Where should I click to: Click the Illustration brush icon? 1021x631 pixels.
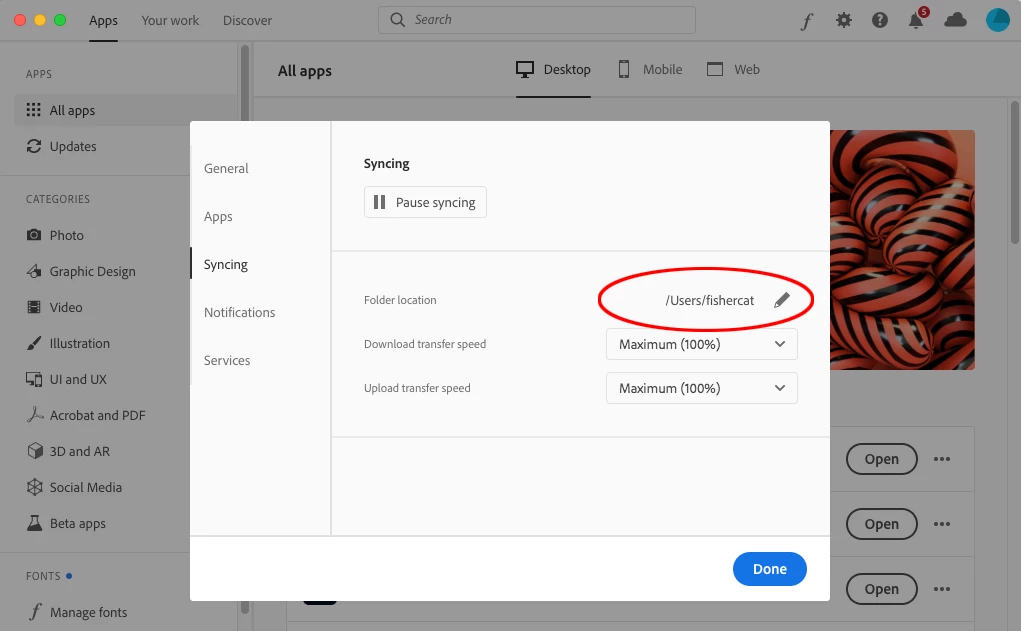[34, 343]
